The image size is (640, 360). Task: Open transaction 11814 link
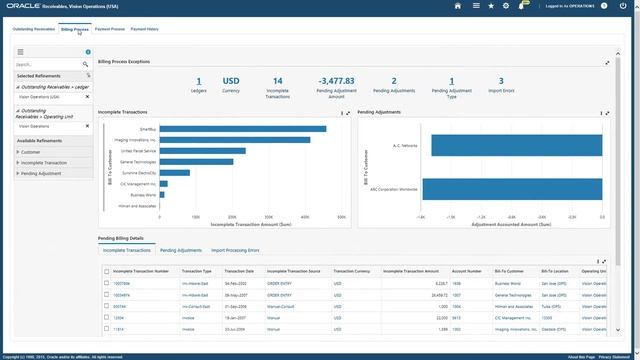[118, 329]
